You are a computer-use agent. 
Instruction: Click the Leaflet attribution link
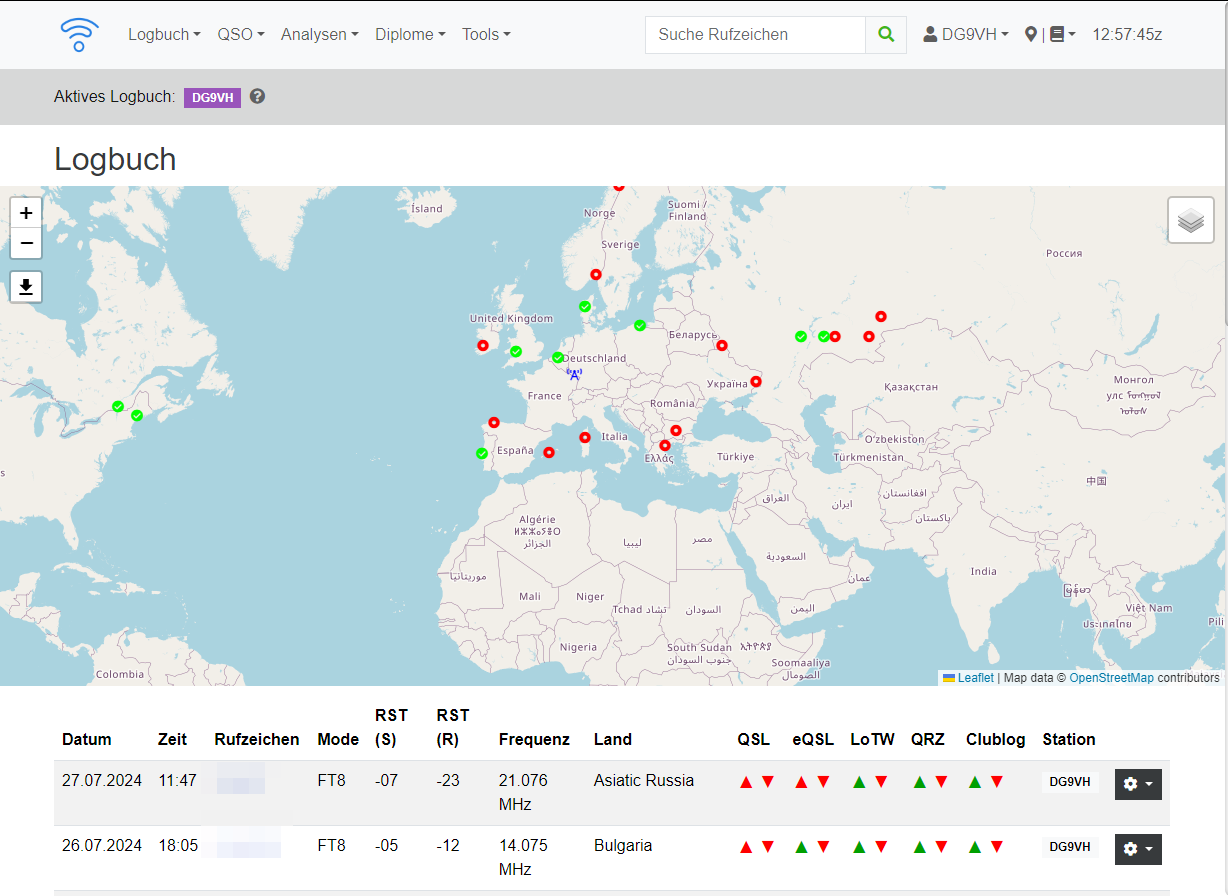pos(975,678)
